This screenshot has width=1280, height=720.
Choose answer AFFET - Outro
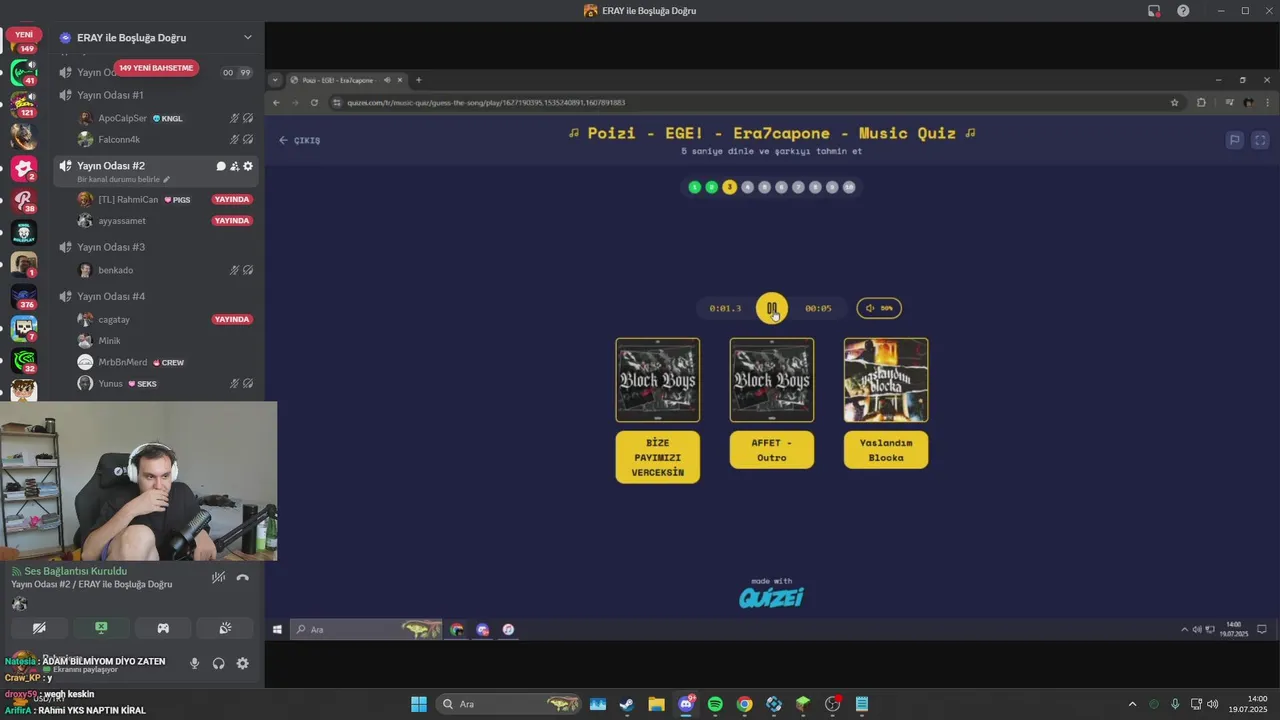tap(772, 450)
